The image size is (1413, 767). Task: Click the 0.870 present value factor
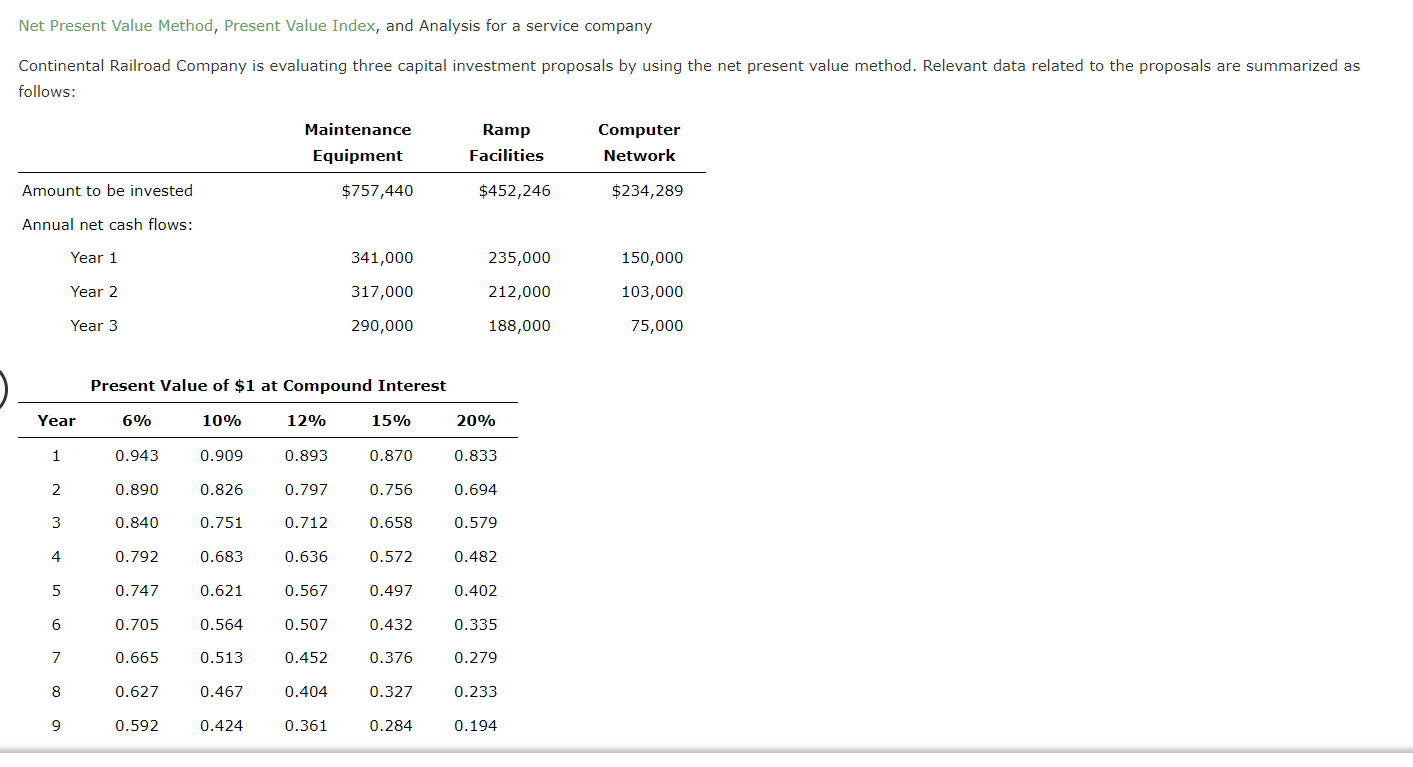click(x=391, y=456)
